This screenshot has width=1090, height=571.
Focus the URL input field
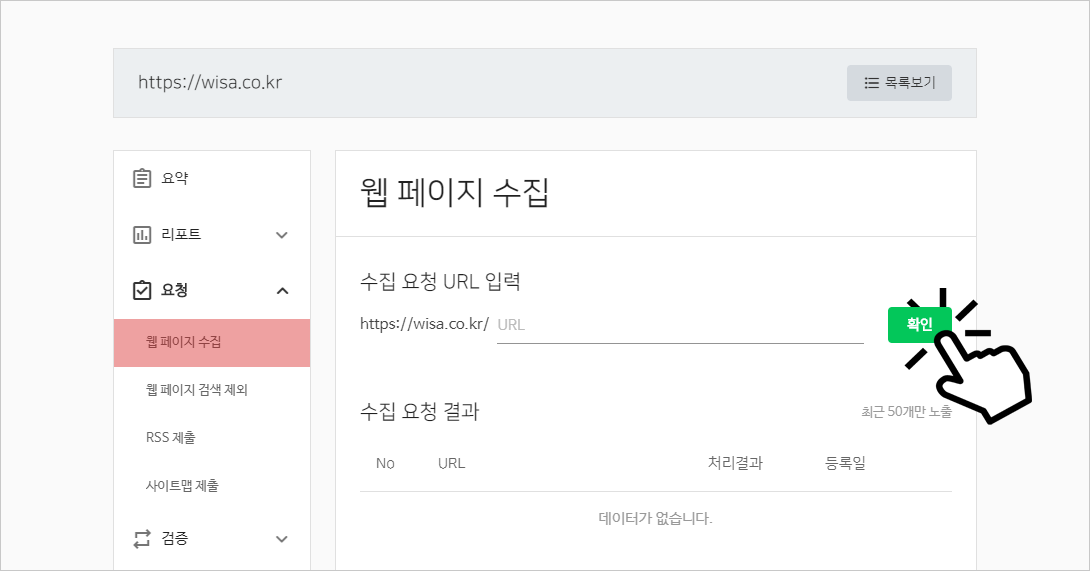pyautogui.click(x=680, y=325)
